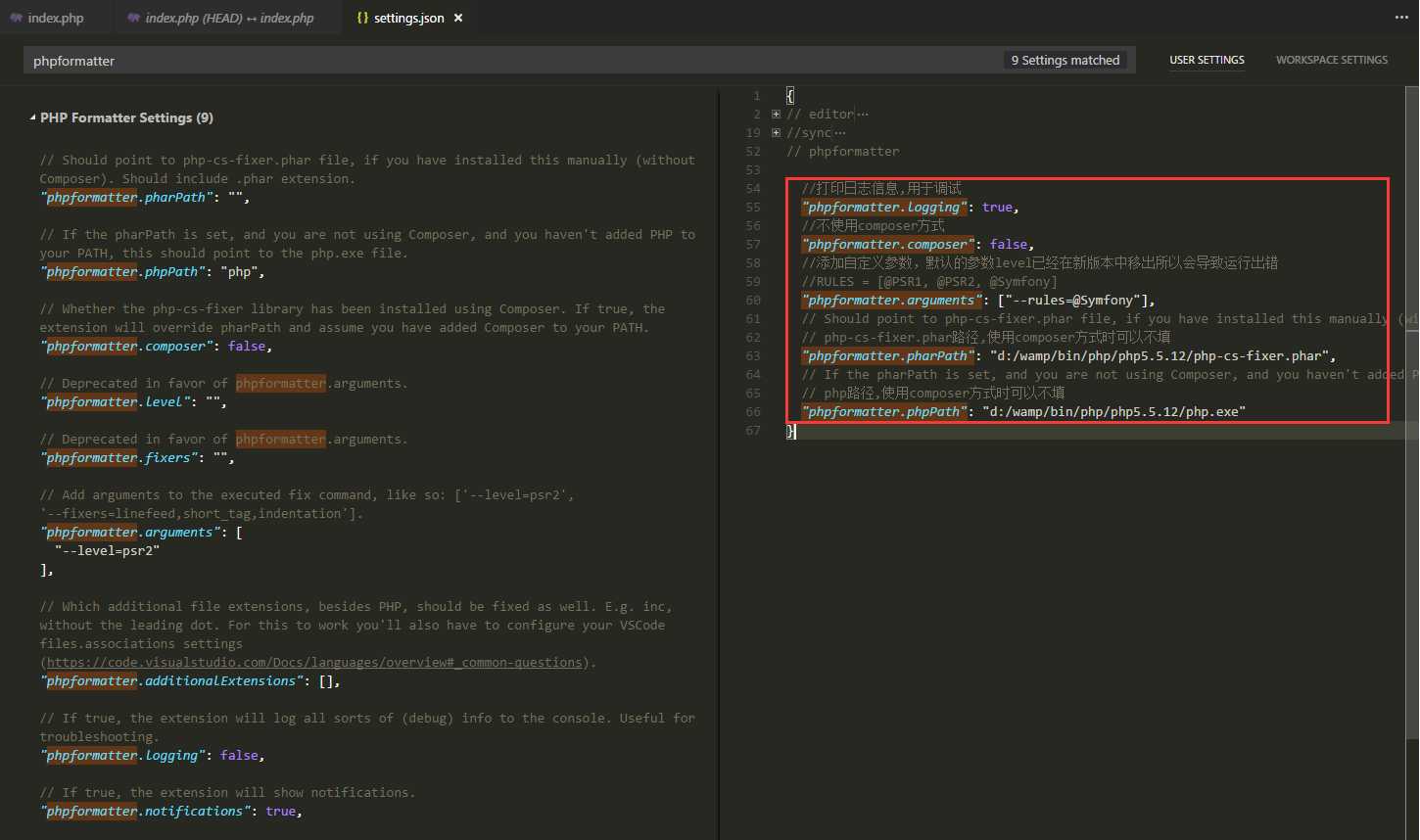Open the code.visualstudio.com docs link
1420x840 pixels.
tap(314, 663)
